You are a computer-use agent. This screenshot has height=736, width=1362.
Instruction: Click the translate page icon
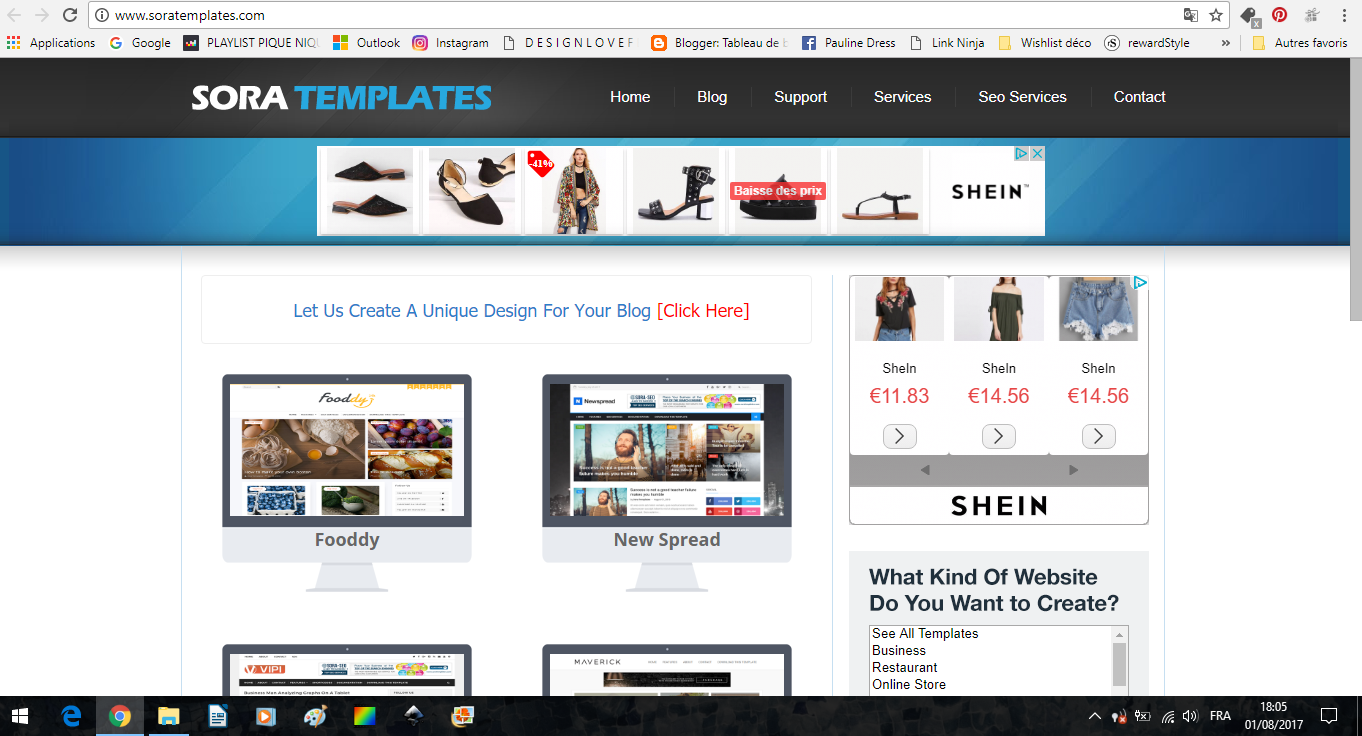pos(1190,15)
